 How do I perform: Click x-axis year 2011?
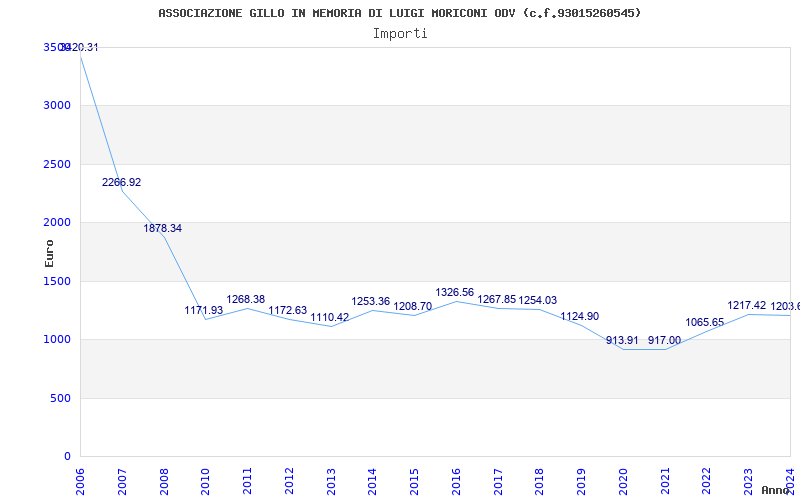247,482
